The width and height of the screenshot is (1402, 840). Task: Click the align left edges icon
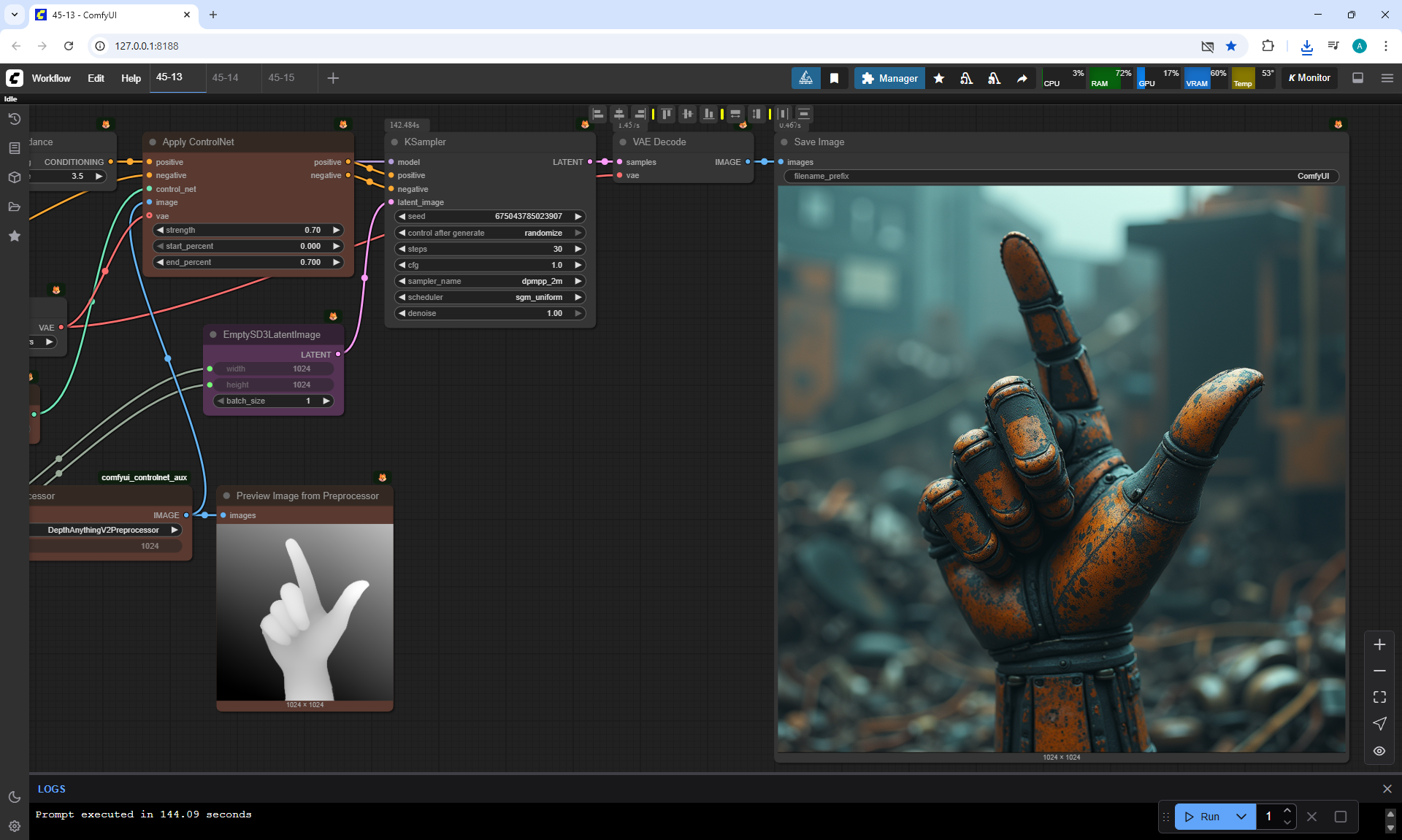click(598, 114)
